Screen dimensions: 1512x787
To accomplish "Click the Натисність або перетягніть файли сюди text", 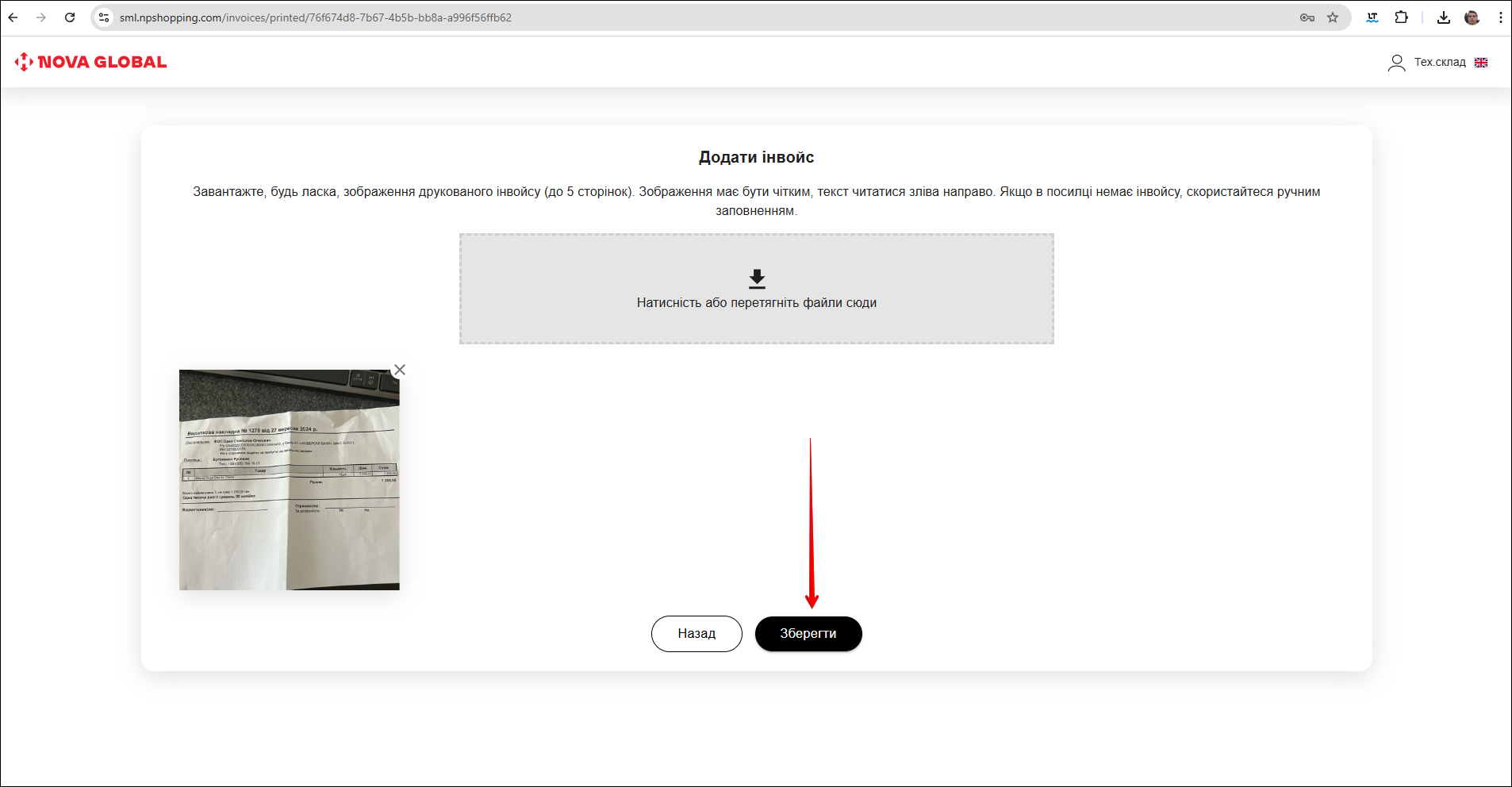I will [x=756, y=303].
